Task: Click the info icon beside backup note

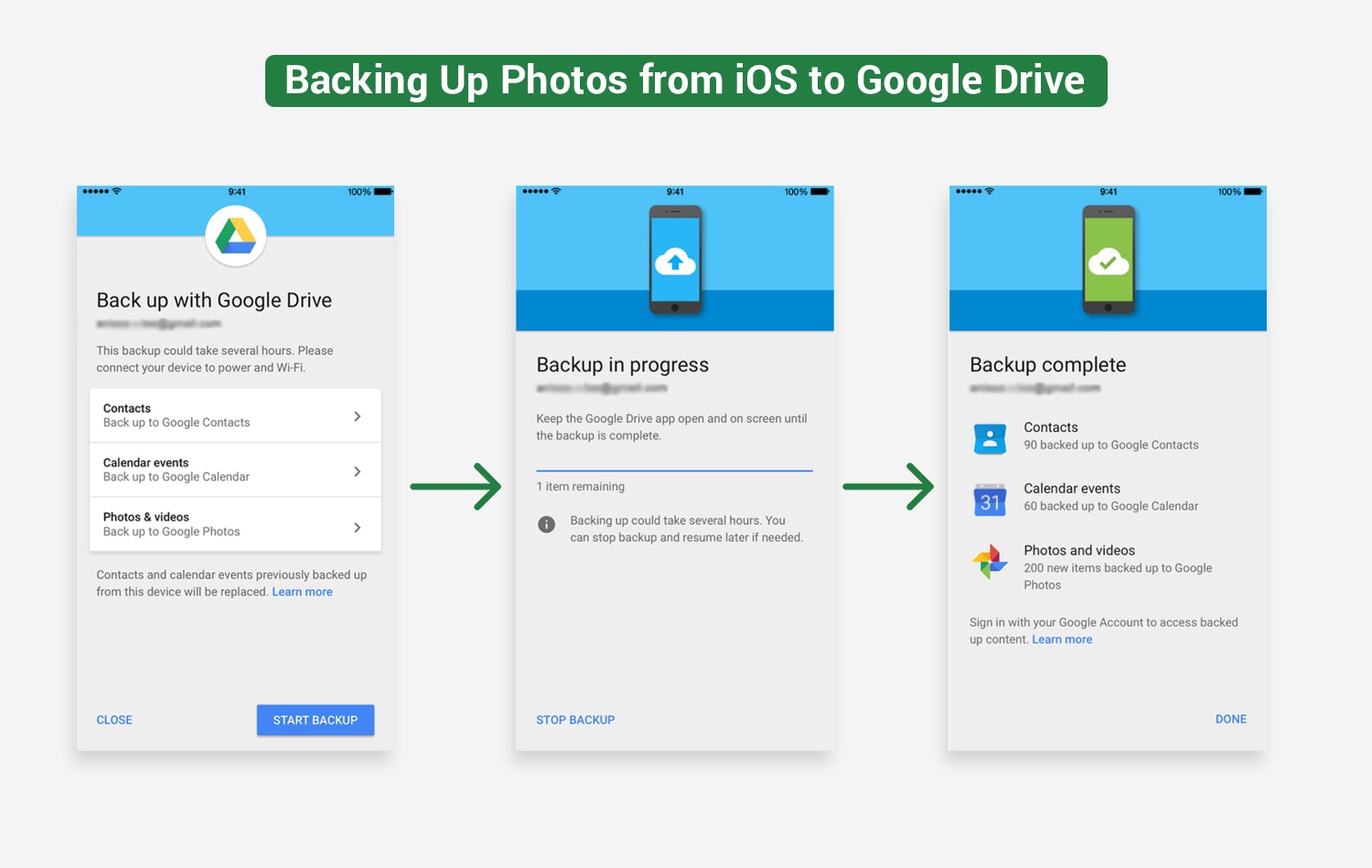Action: (x=546, y=524)
